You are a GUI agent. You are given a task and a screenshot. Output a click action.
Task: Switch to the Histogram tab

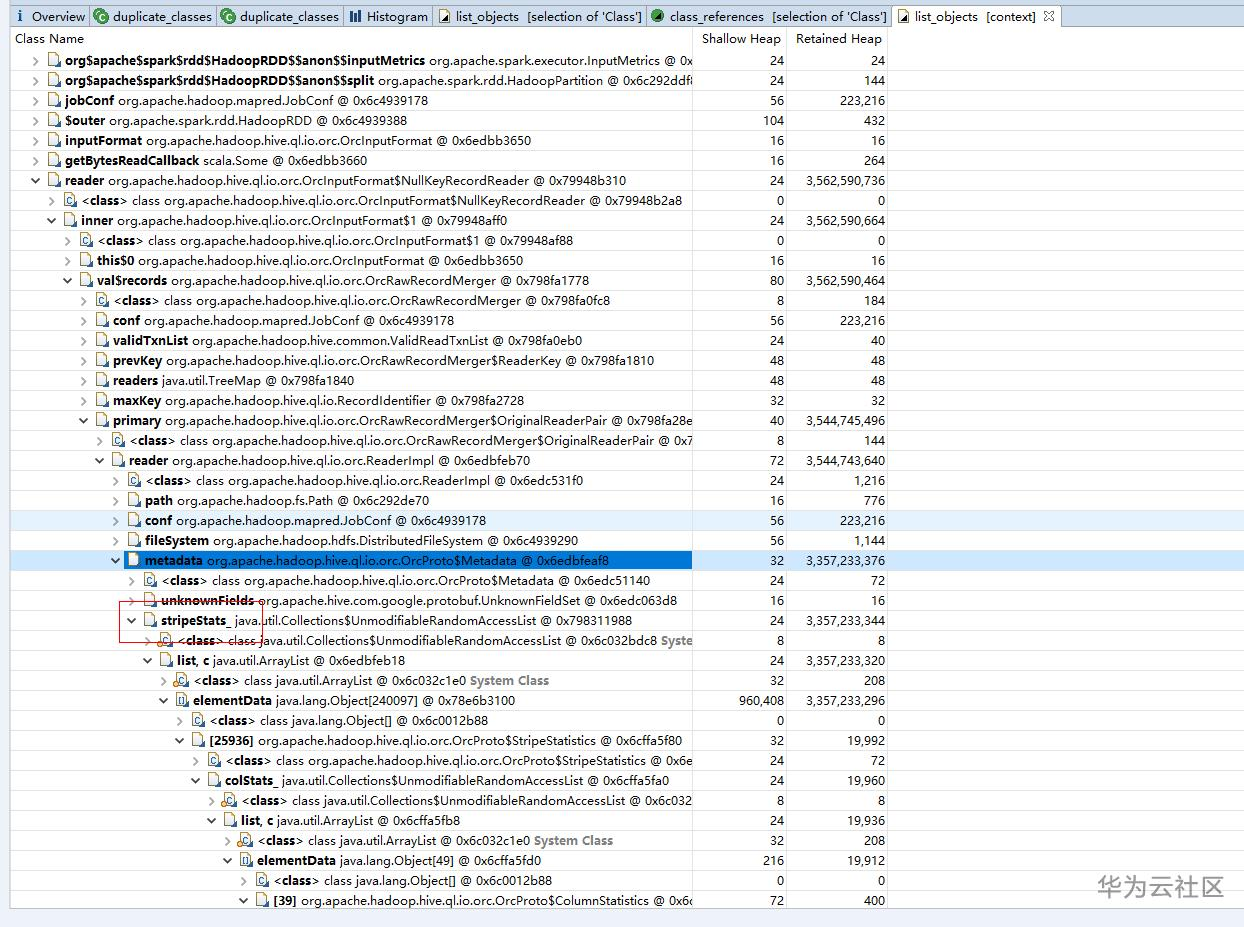[389, 16]
